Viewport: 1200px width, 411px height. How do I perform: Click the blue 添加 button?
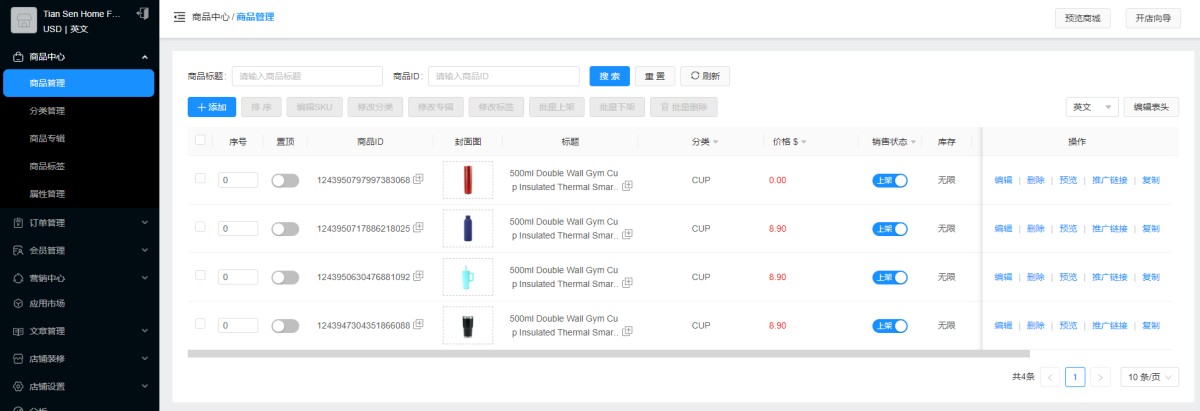[x=211, y=107]
